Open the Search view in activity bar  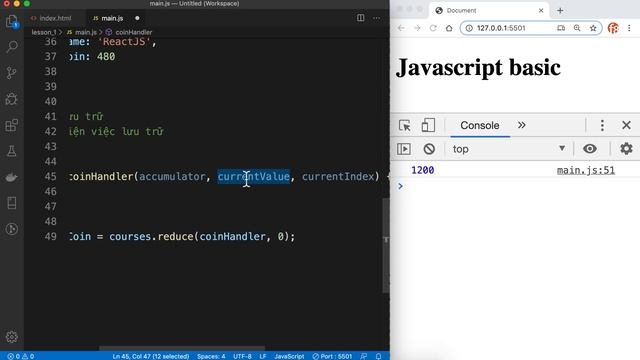12,47
